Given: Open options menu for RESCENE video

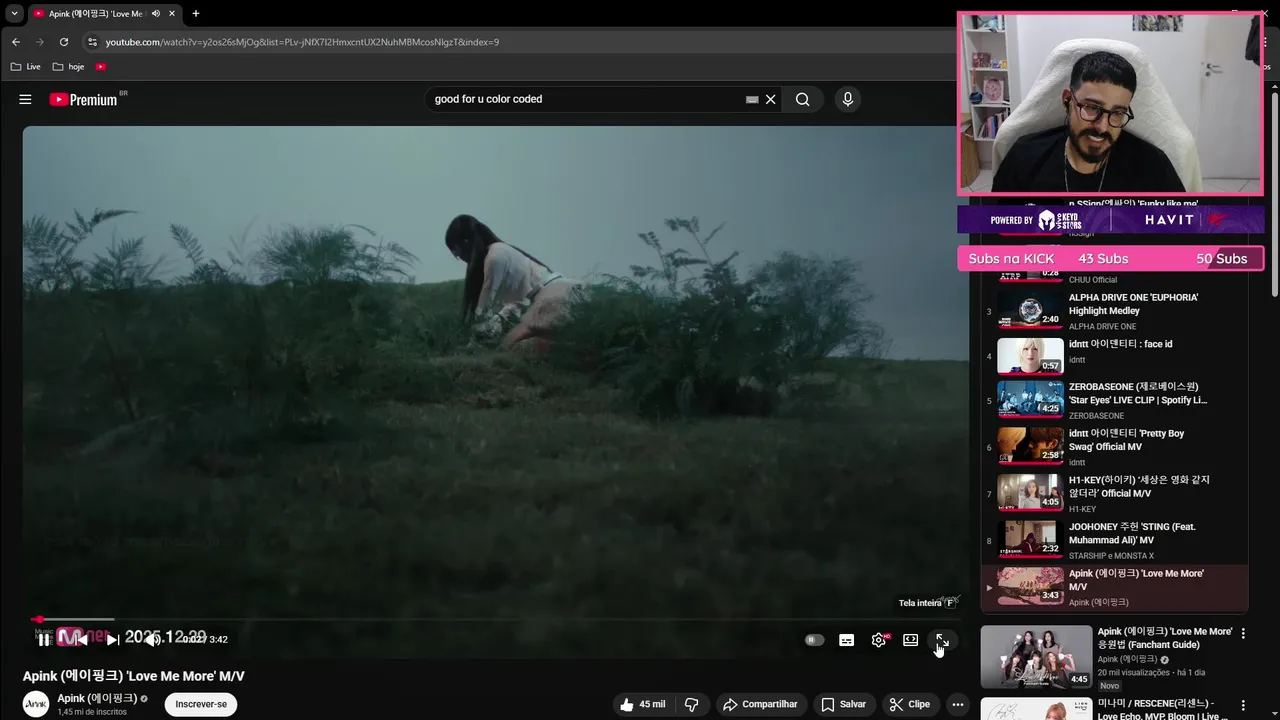Looking at the screenshot, I should pyautogui.click(x=1243, y=706).
